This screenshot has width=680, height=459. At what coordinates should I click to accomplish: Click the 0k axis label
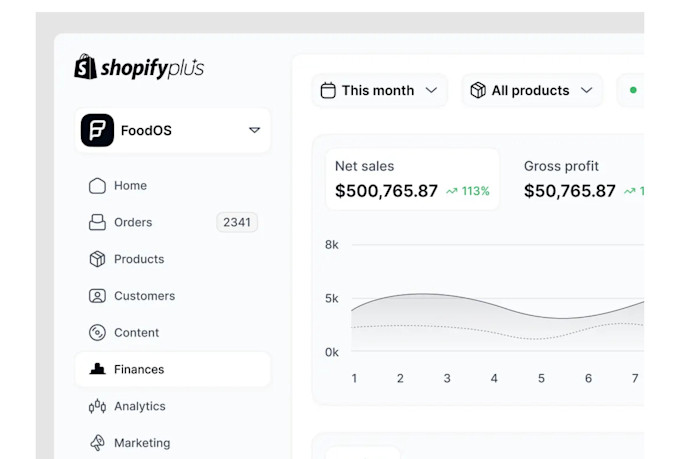tap(332, 352)
